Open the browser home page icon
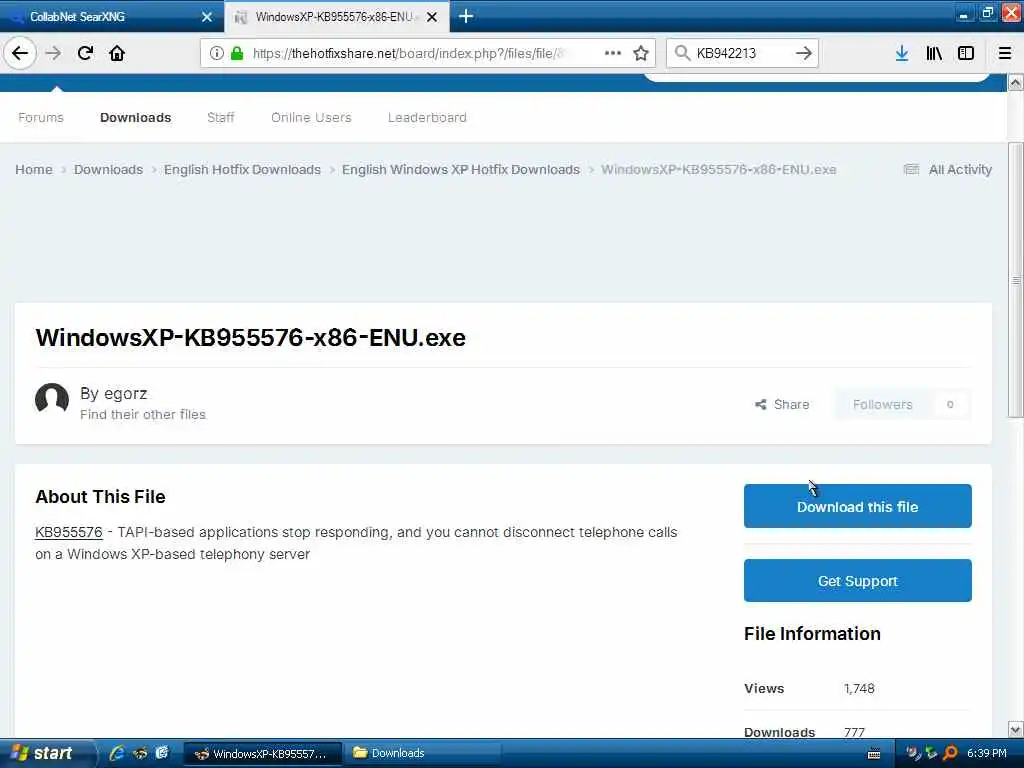 click(117, 53)
